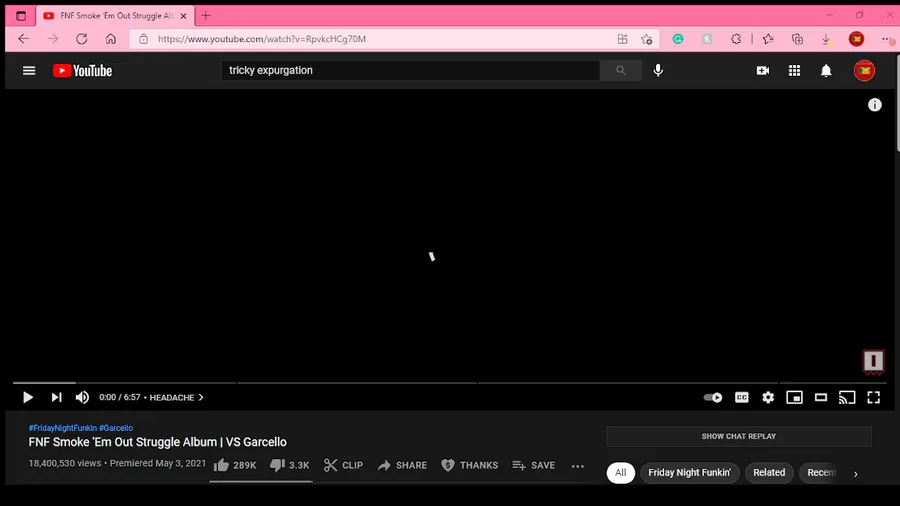Open a new browser tab
The height and width of the screenshot is (506, 900).
[205, 15]
